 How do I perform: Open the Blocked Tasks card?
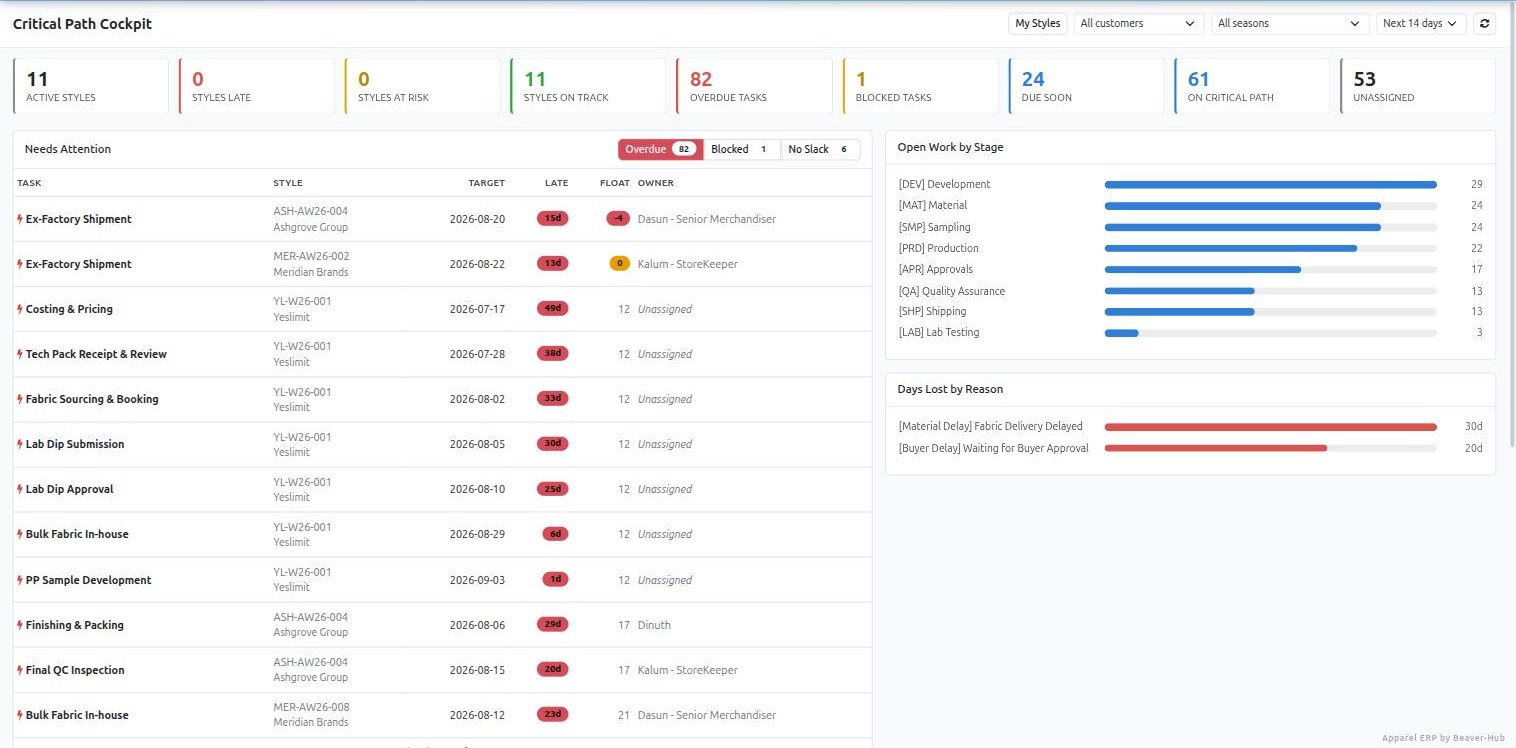(920, 86)
